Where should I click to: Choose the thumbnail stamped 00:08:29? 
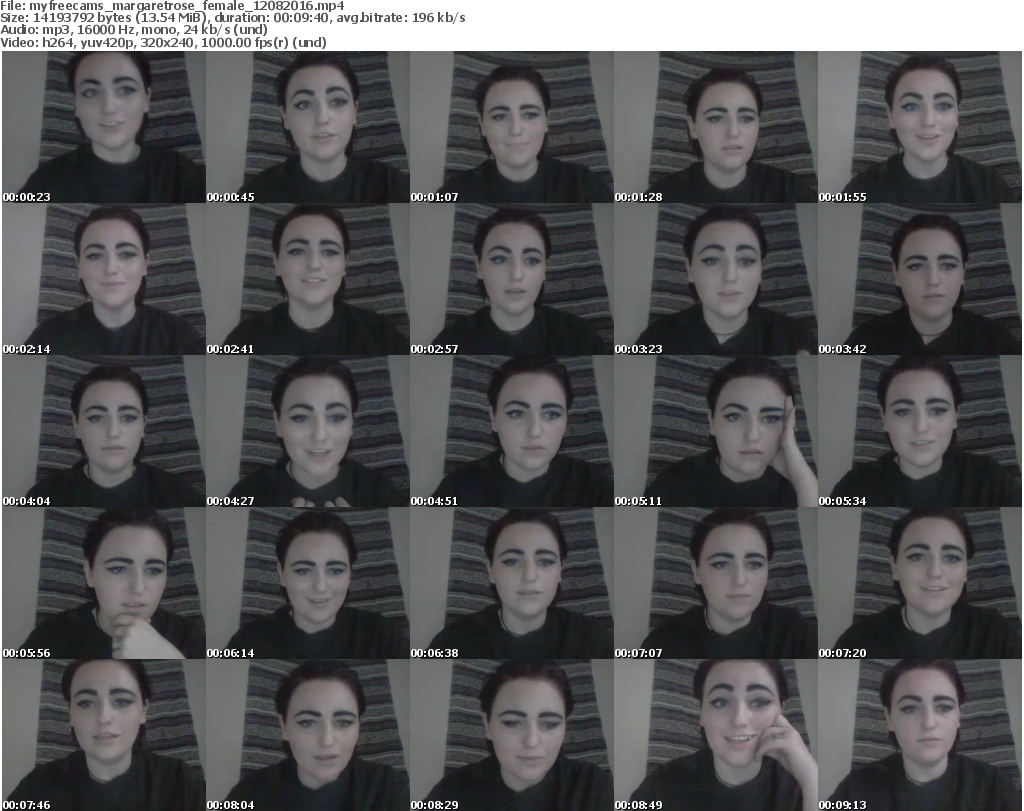pos(511,735)
